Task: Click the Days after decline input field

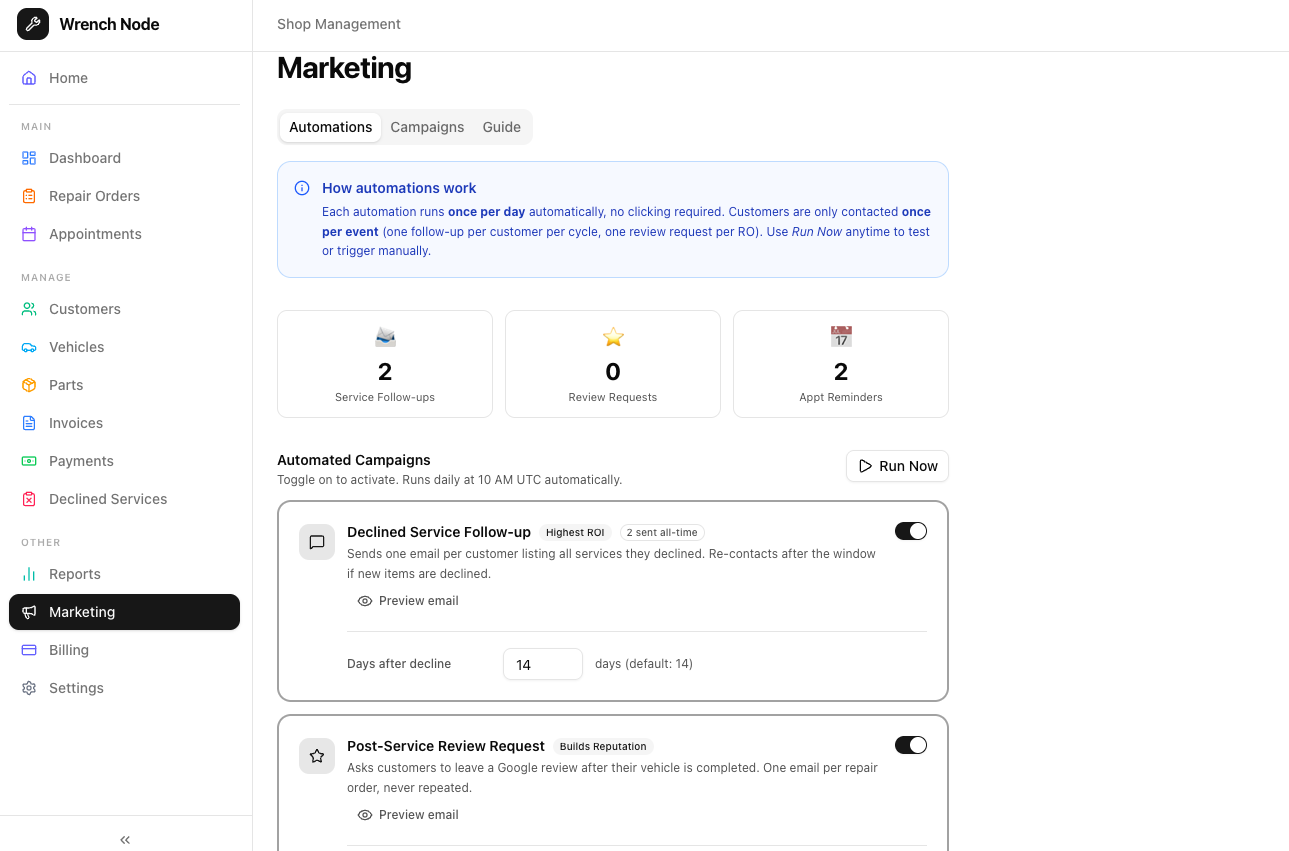Action: pyautogui.click(x=542, y=664)
